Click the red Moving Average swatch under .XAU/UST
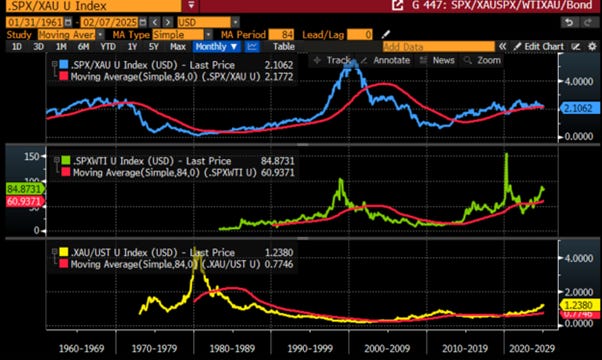Screen dimensions: 602x360 coord(64,264)
